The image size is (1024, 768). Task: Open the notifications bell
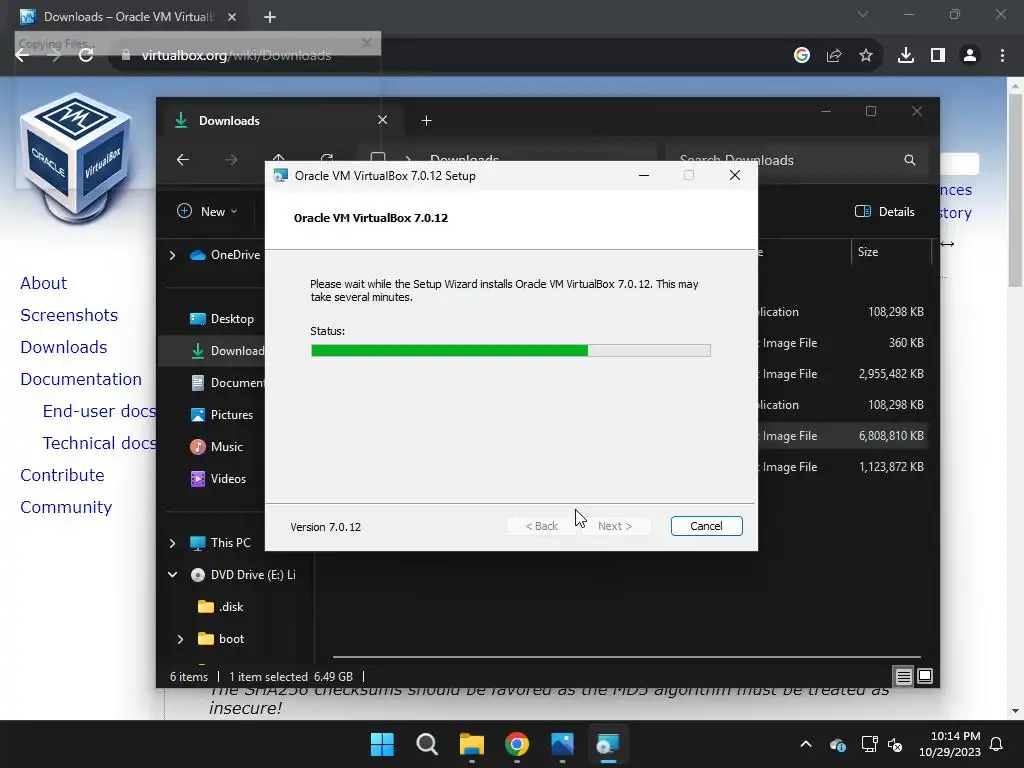click(996, 744)
